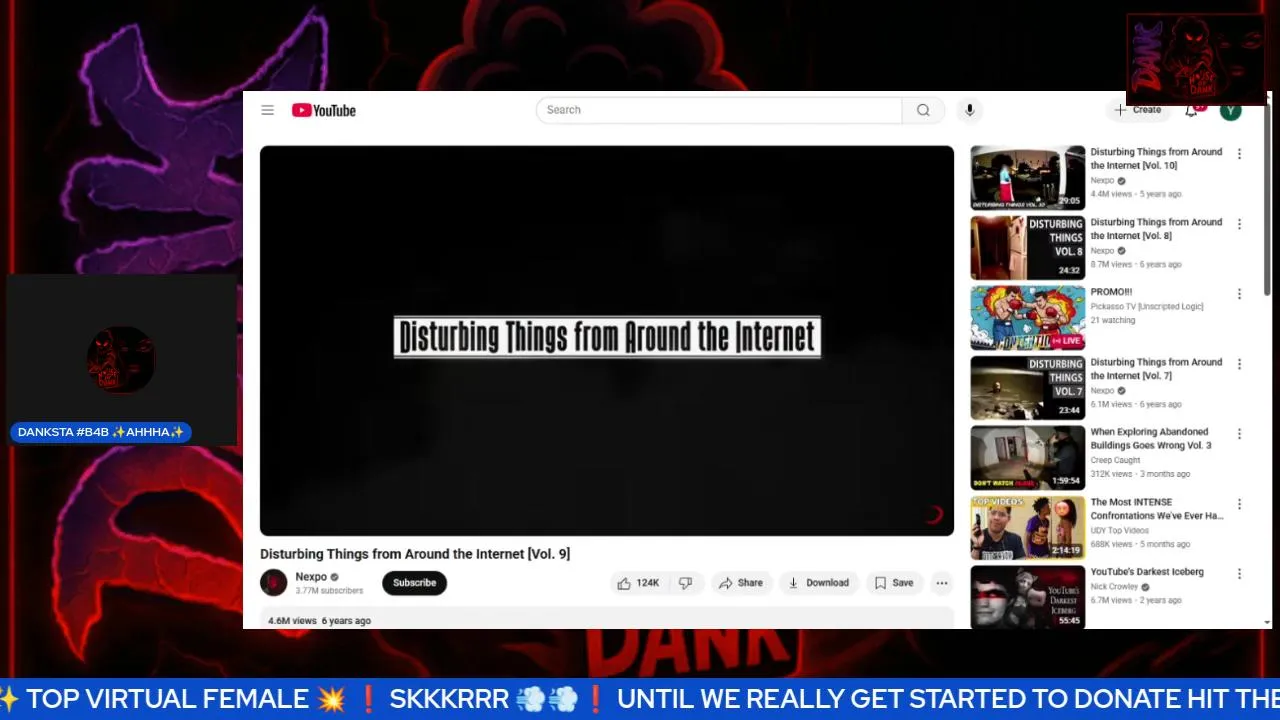Screen dimensions: 1280x720
Task: Open Abandoned Buildings Vol. 3 thumbnail
Action: 1027,458
